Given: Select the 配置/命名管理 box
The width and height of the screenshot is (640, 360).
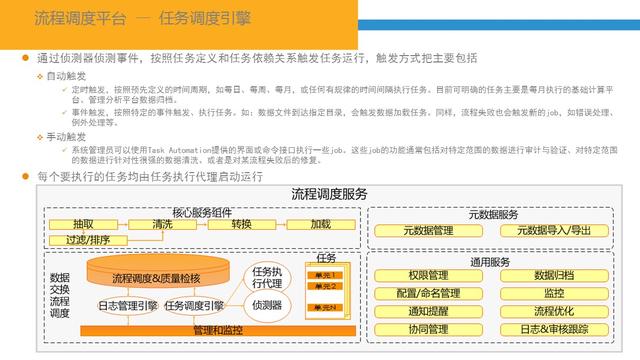Looking at the screenshot, I should tap(428, 293).
